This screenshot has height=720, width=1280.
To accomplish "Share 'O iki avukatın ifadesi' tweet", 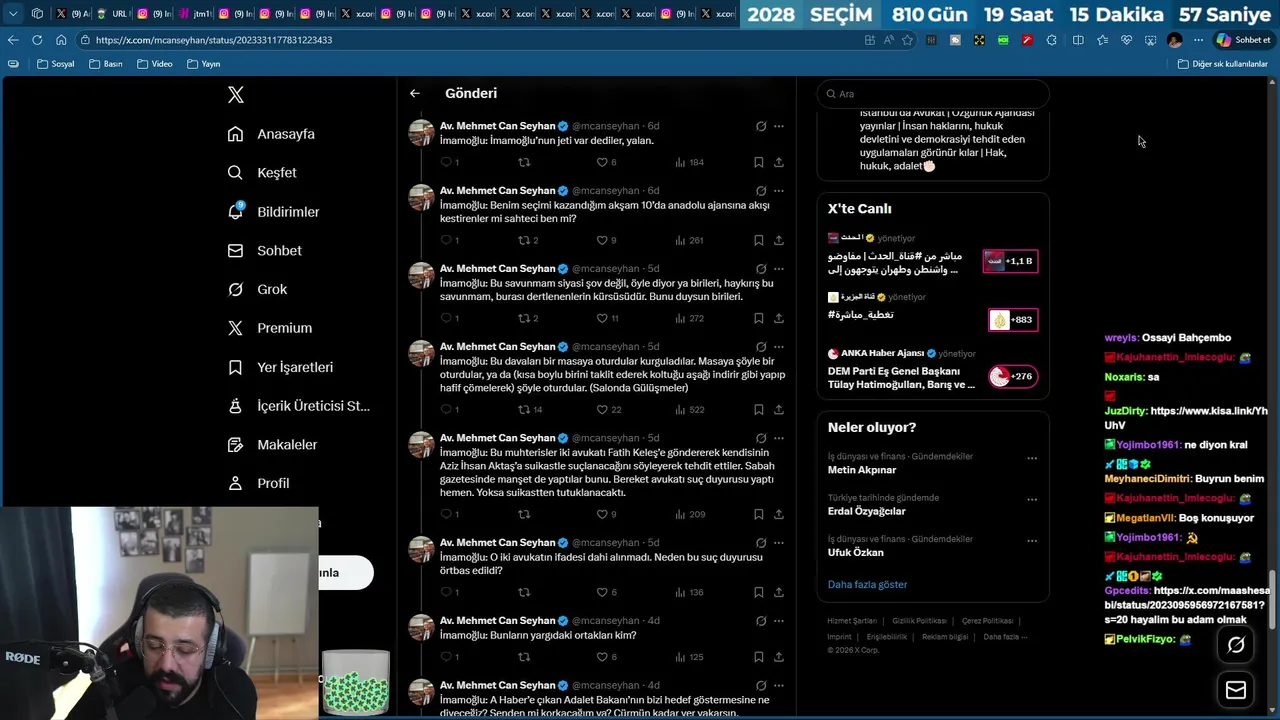I will pyautogui.click(x=779, y=592).
